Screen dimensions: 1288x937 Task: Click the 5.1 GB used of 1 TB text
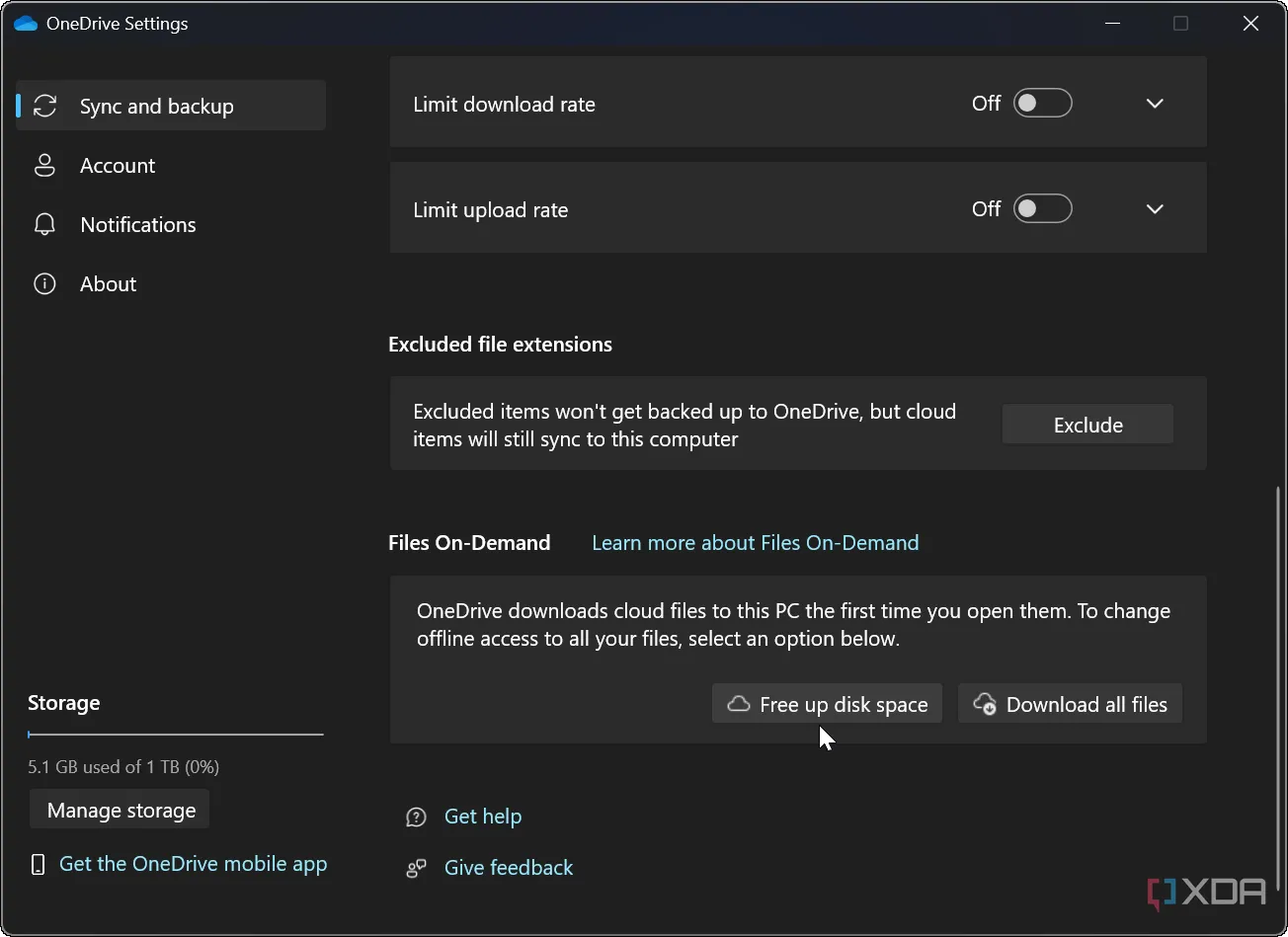point(123,766)
